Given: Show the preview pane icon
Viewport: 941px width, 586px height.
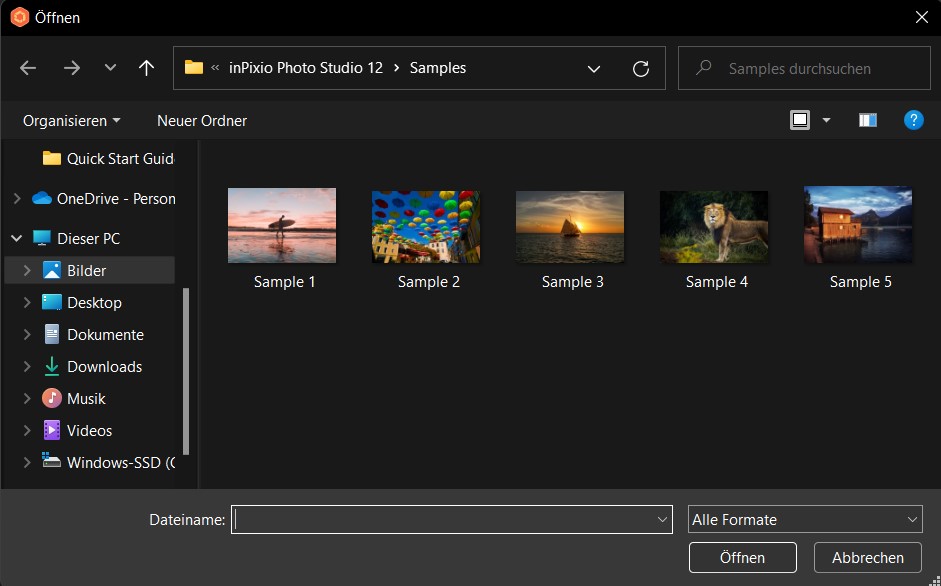Looking at the screenshot, I should pos(867,119).
